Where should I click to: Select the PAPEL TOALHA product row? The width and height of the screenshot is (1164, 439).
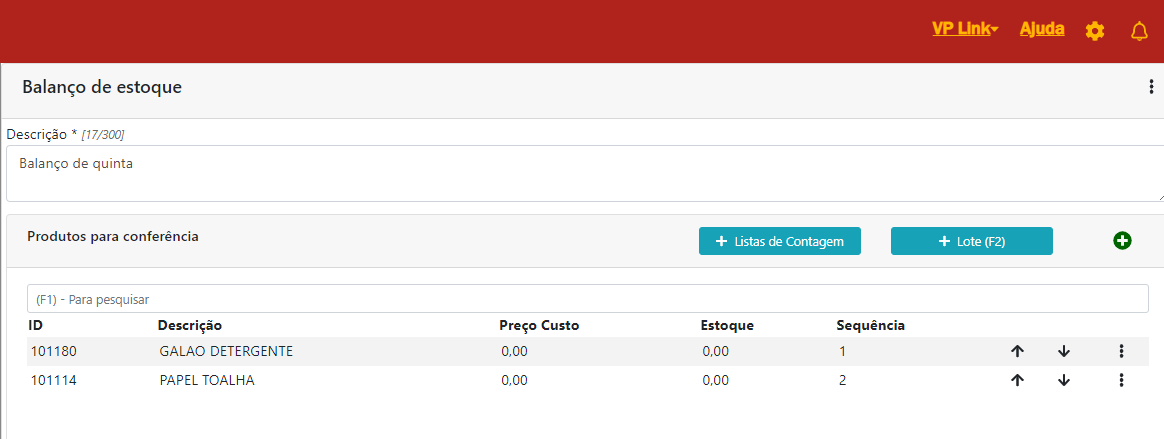pyautogui.click(x=206, y=380)
